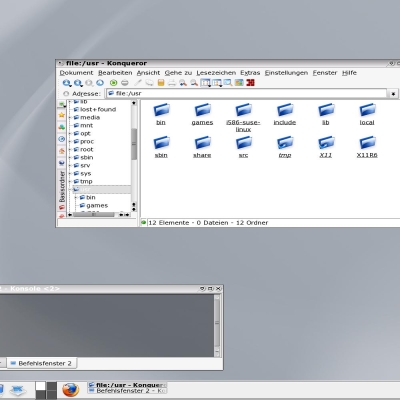Open the games folder icon in main view
Screen dimensions: 400x400
(203, 110)
